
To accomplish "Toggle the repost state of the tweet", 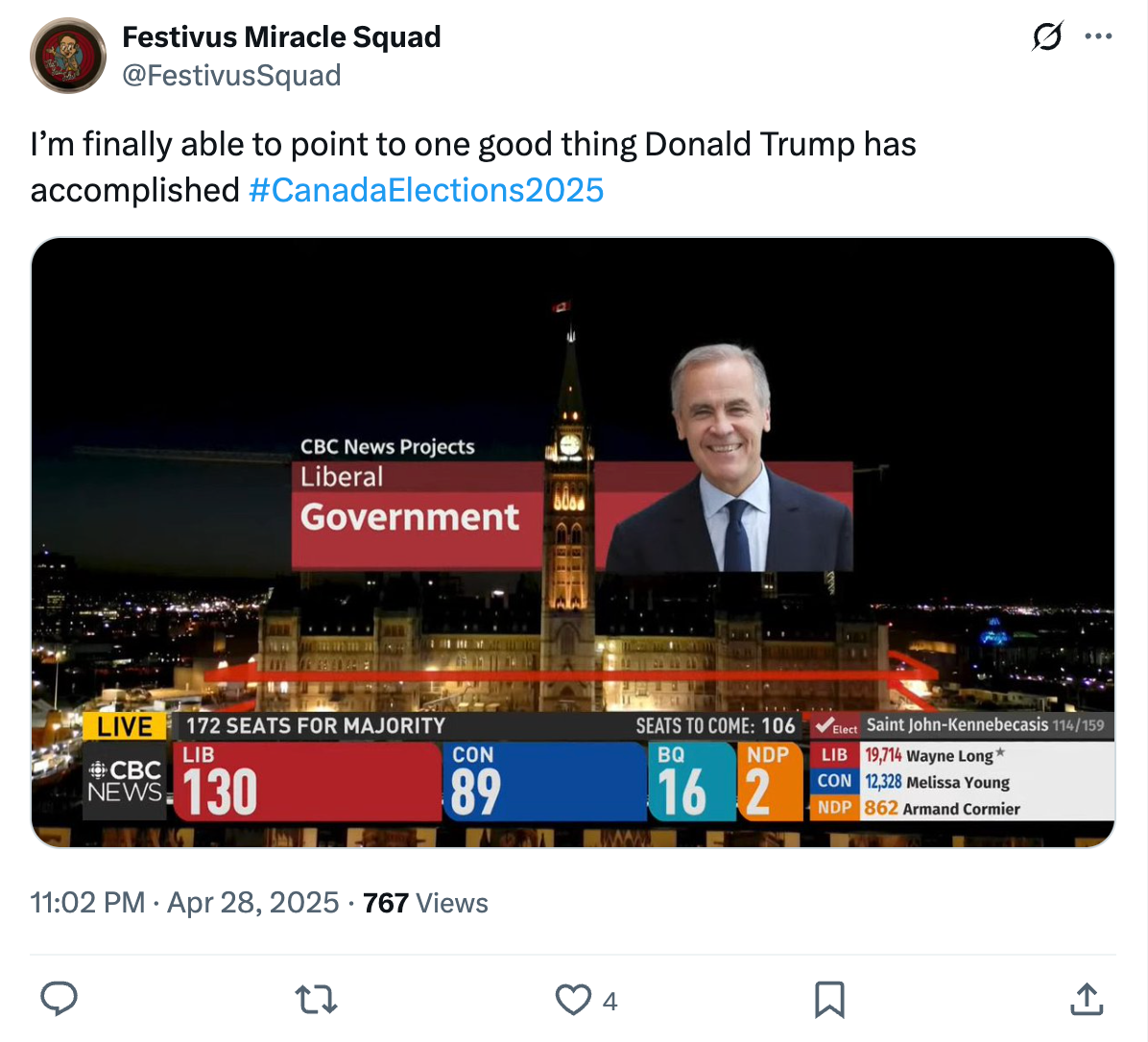I will (x=316, y=999).
